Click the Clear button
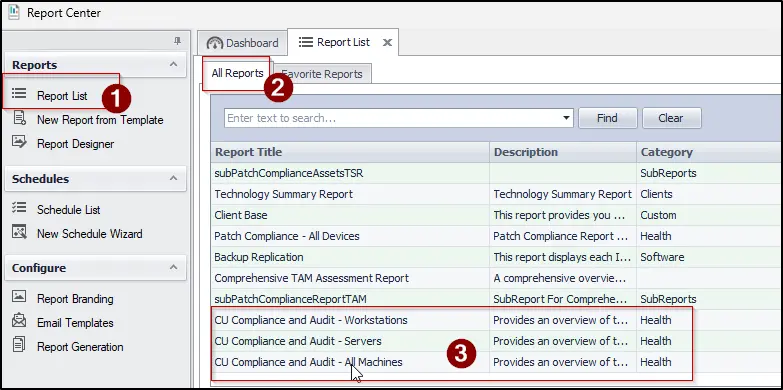This screenshot has width=783, height=390. tap(671, 118)
